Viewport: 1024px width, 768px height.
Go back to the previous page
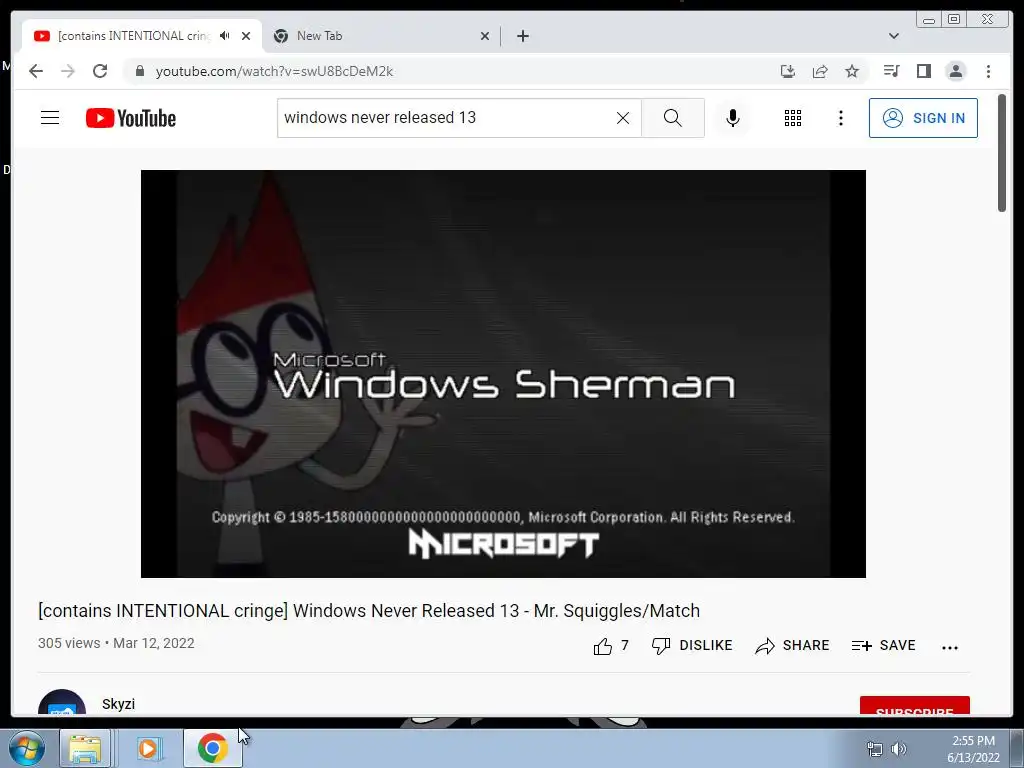(36, 71)
